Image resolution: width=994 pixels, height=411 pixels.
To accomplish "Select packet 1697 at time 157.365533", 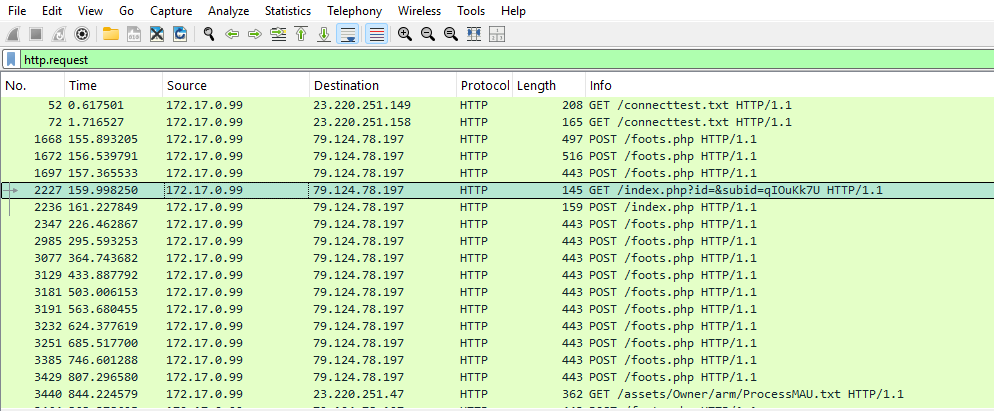I will [x=497, y=173].
